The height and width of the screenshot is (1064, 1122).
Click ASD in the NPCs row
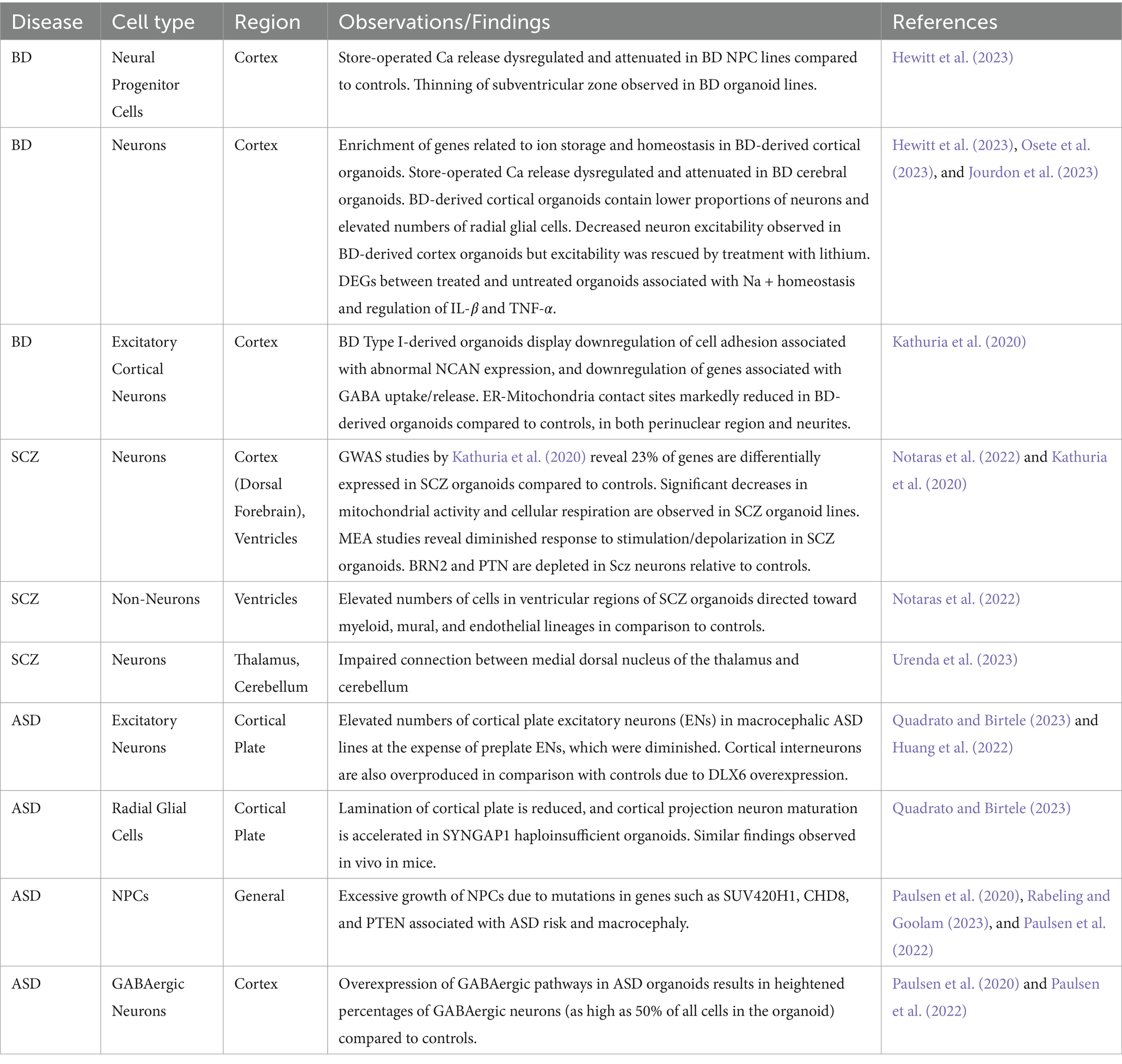[x=26, y=897]
